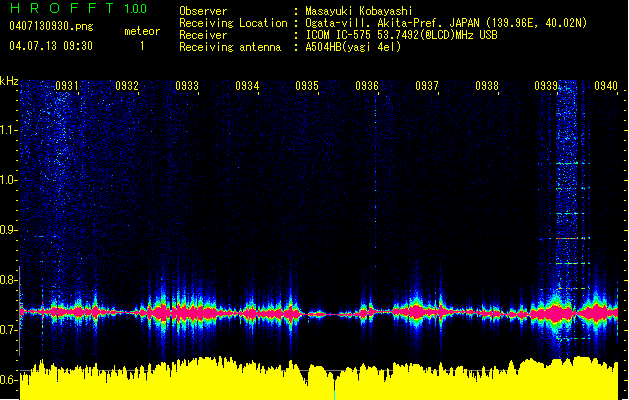Click the 0935 time marker
The width and height of the screenshot is (629, 400).
[307, 86]
